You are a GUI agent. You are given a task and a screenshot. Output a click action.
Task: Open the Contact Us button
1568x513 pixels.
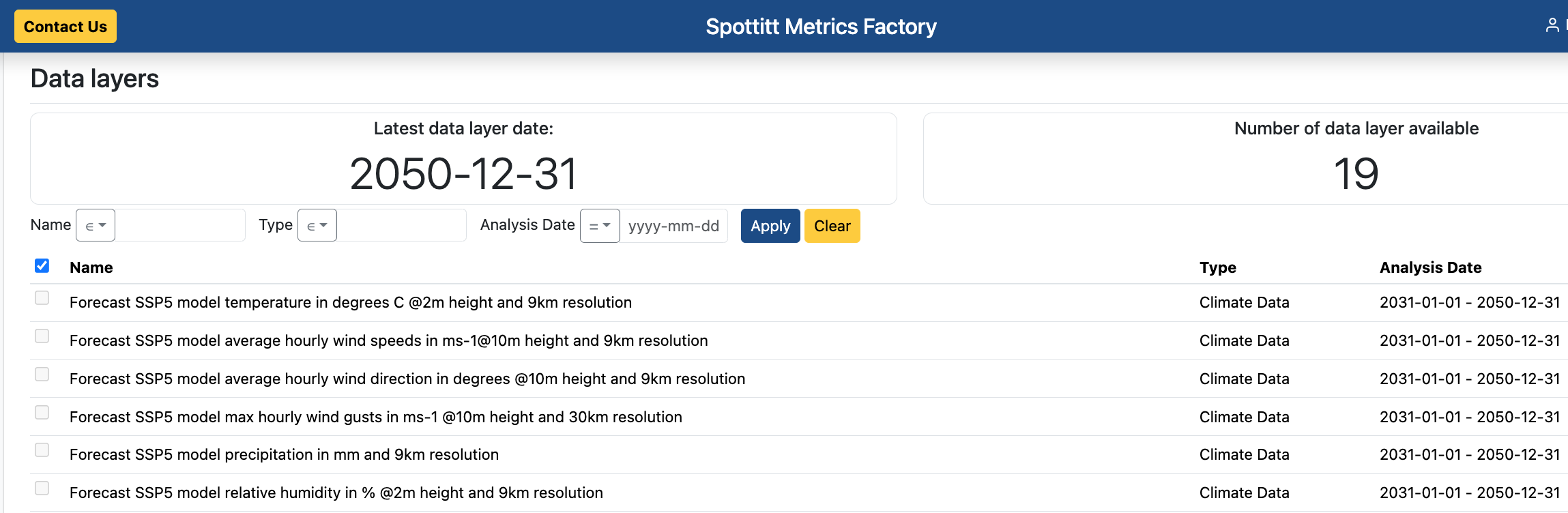tap(66, 27)
